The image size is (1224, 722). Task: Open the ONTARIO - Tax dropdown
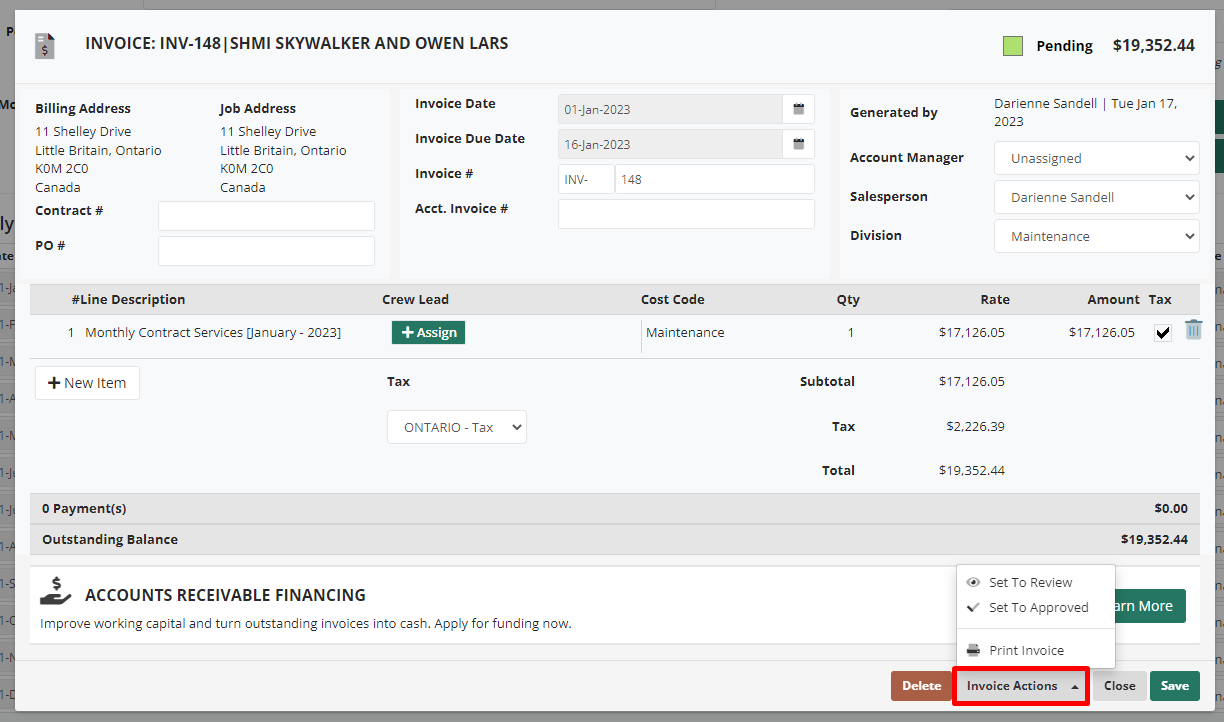[457, 427]
